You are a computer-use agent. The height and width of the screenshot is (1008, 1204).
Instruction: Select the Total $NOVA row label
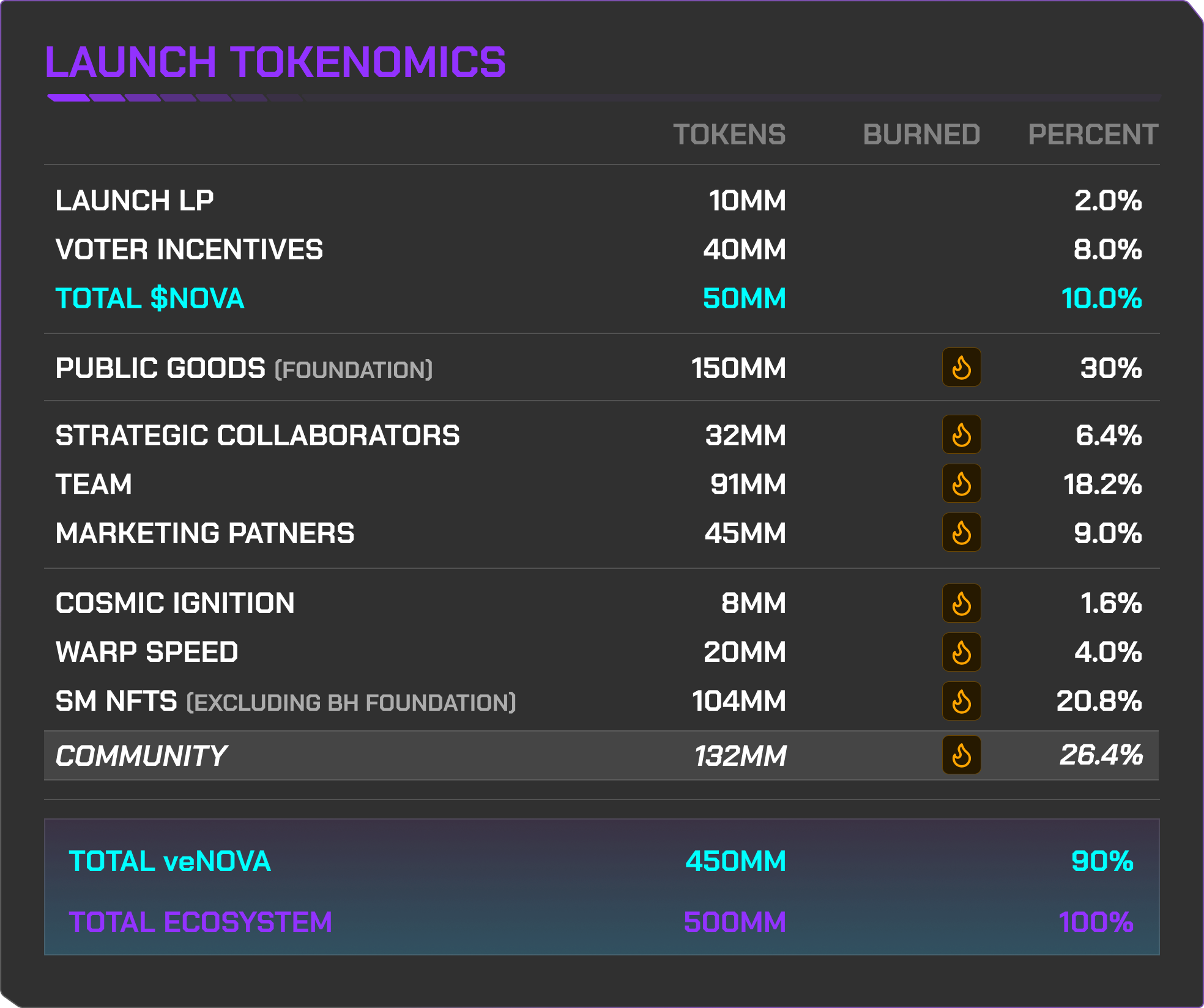tap(150, 299)
